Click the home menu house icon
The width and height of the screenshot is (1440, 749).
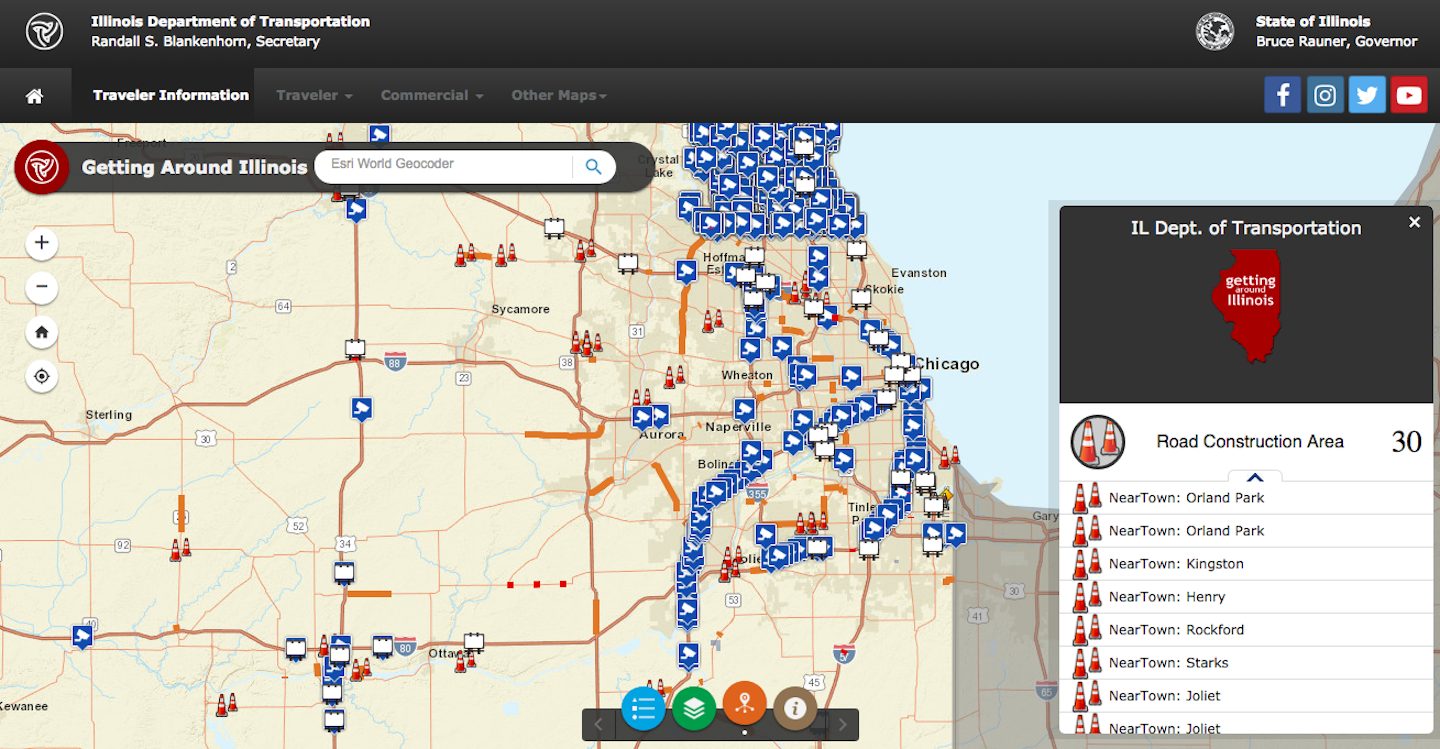tap(36, 94)
